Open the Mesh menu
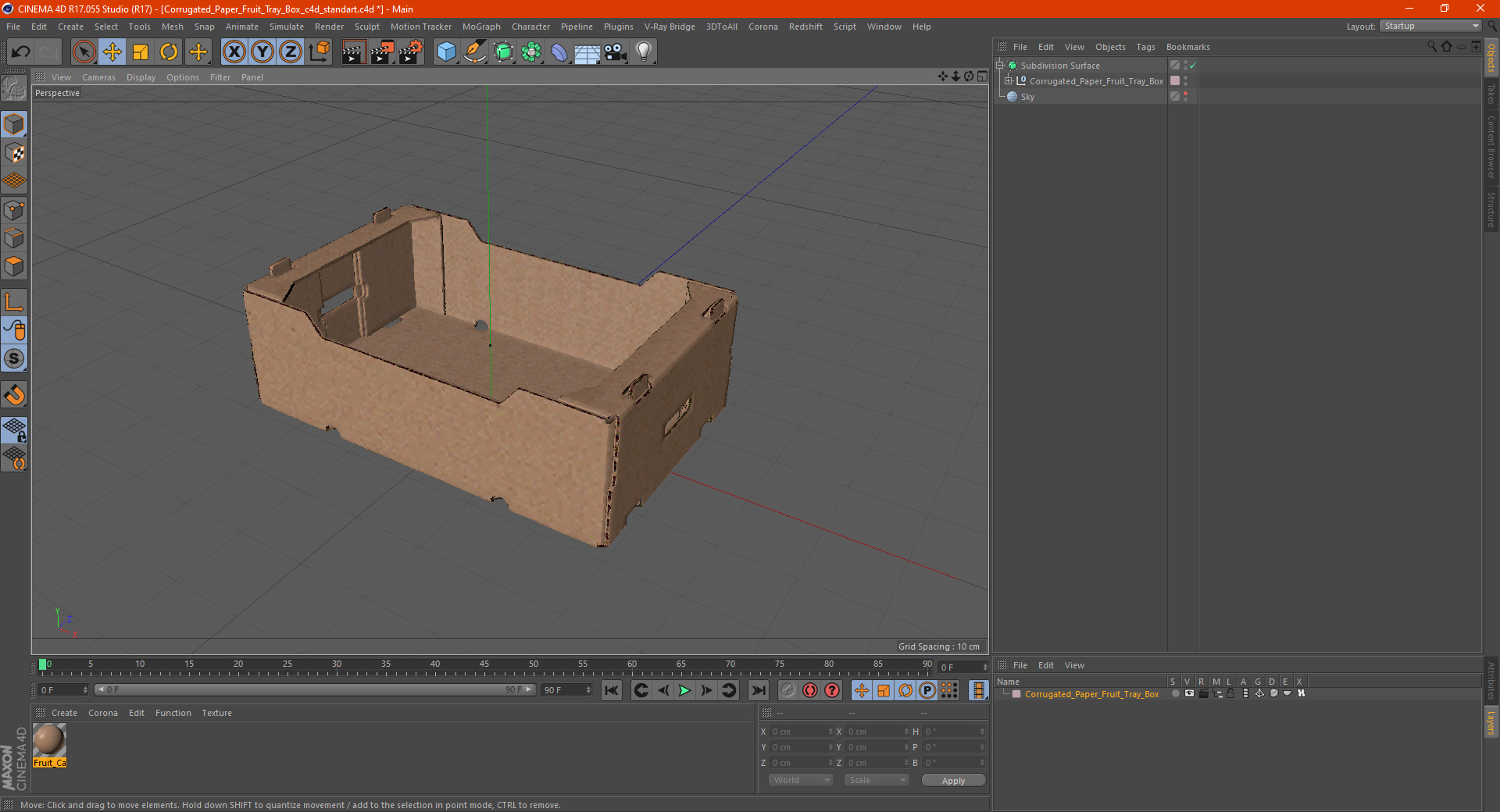Screen dimensions: 1500x812 pos(172,27)
